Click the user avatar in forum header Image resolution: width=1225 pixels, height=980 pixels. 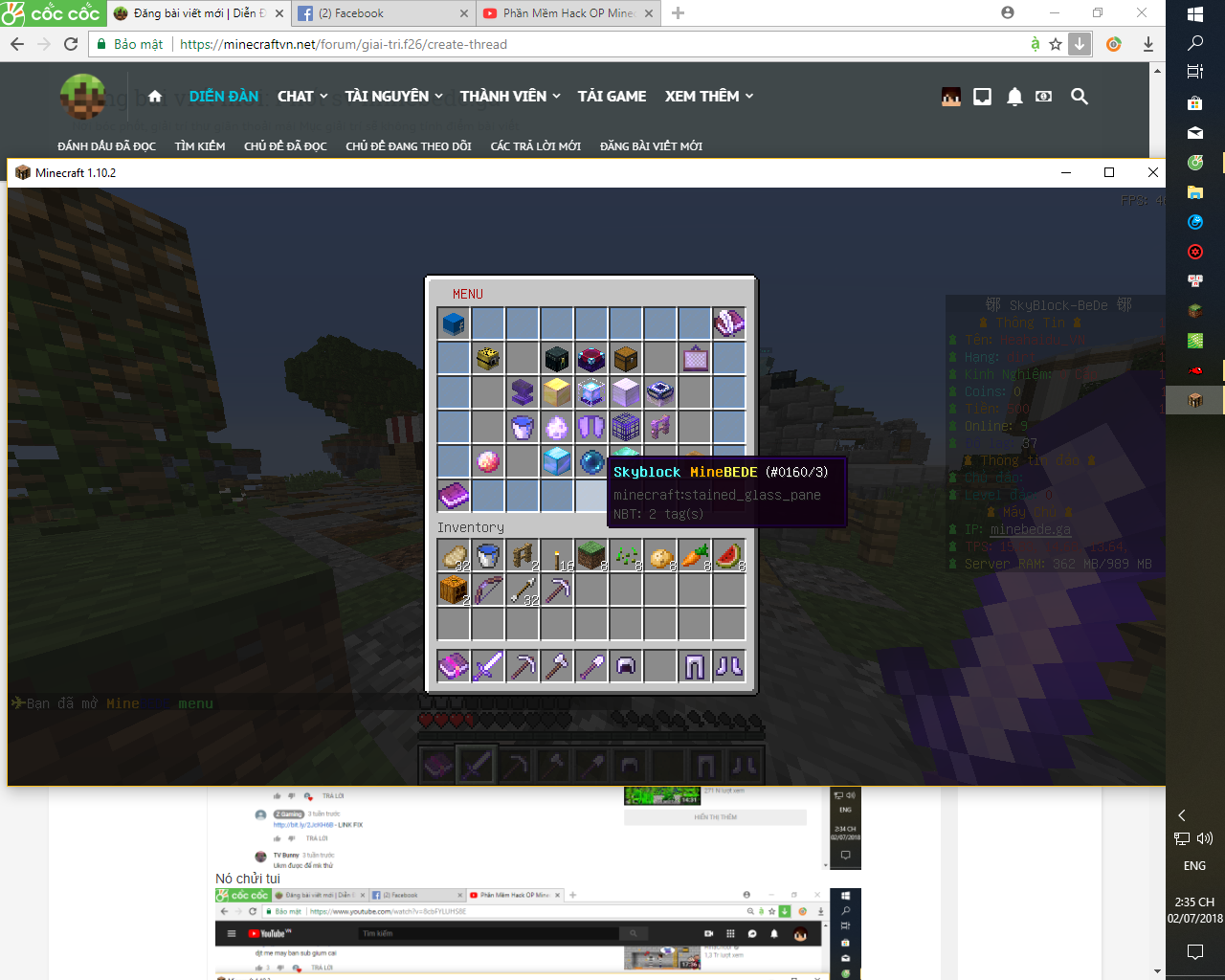point(951,96)
